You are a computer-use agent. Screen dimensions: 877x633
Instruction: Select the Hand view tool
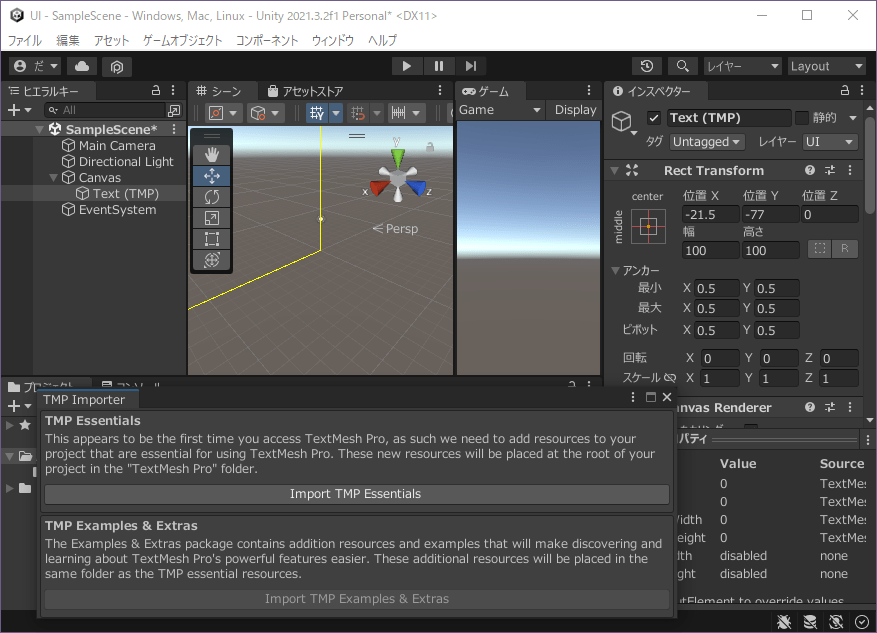[x=211, y=154]
